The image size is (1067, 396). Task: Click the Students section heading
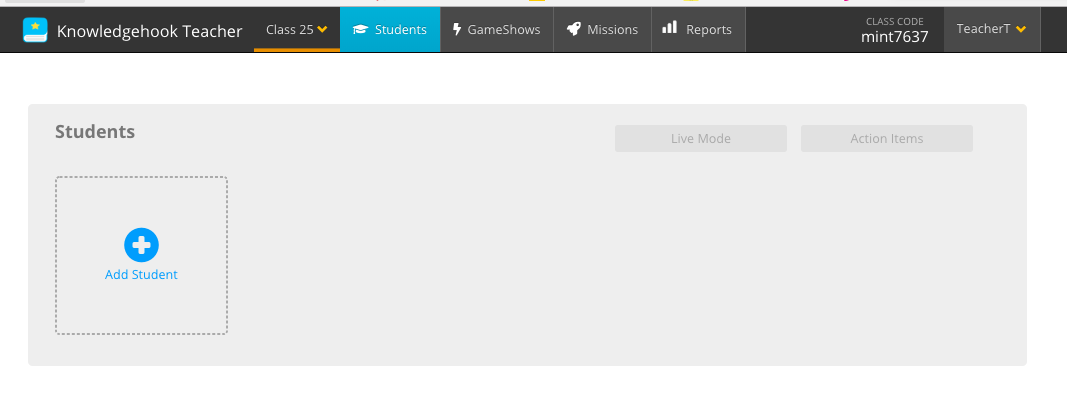(95, 131)
